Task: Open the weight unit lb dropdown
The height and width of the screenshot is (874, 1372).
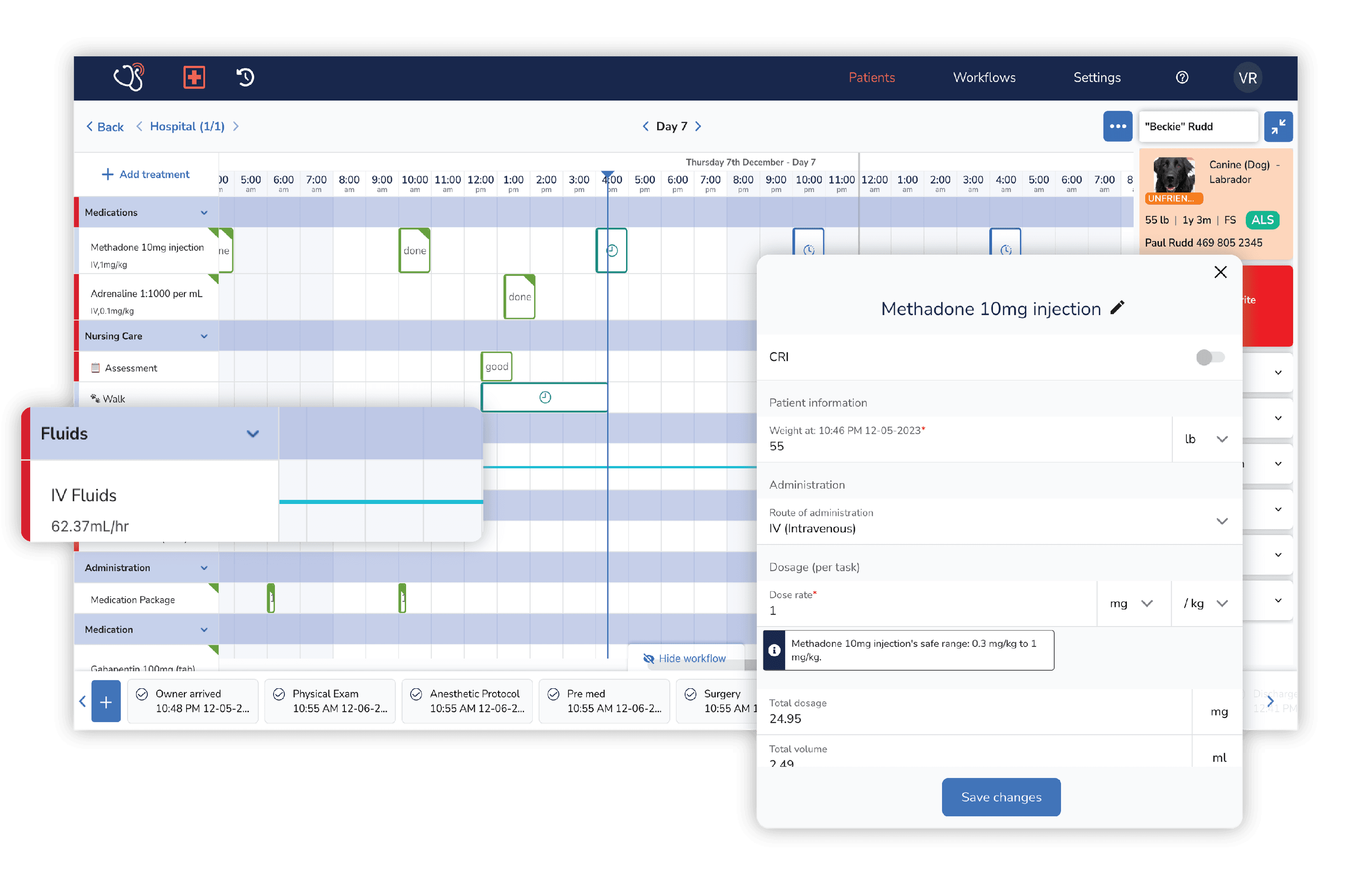Action: [x=1207, y=439]
